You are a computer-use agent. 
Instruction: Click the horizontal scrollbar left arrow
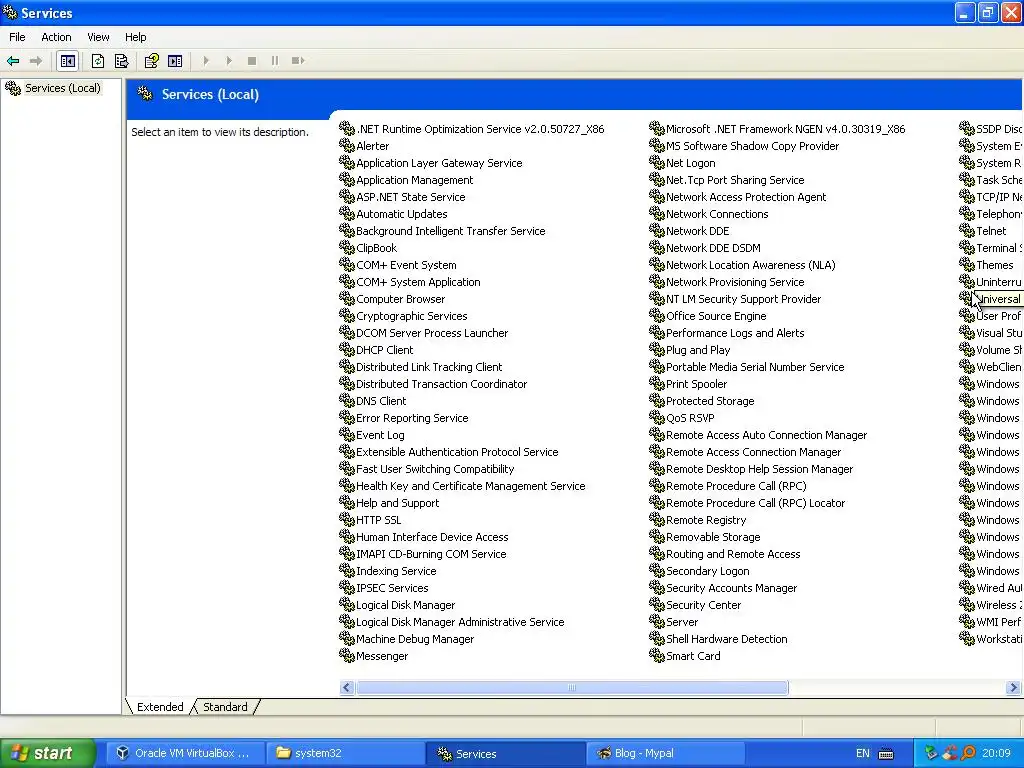click(x=347, y=687)
